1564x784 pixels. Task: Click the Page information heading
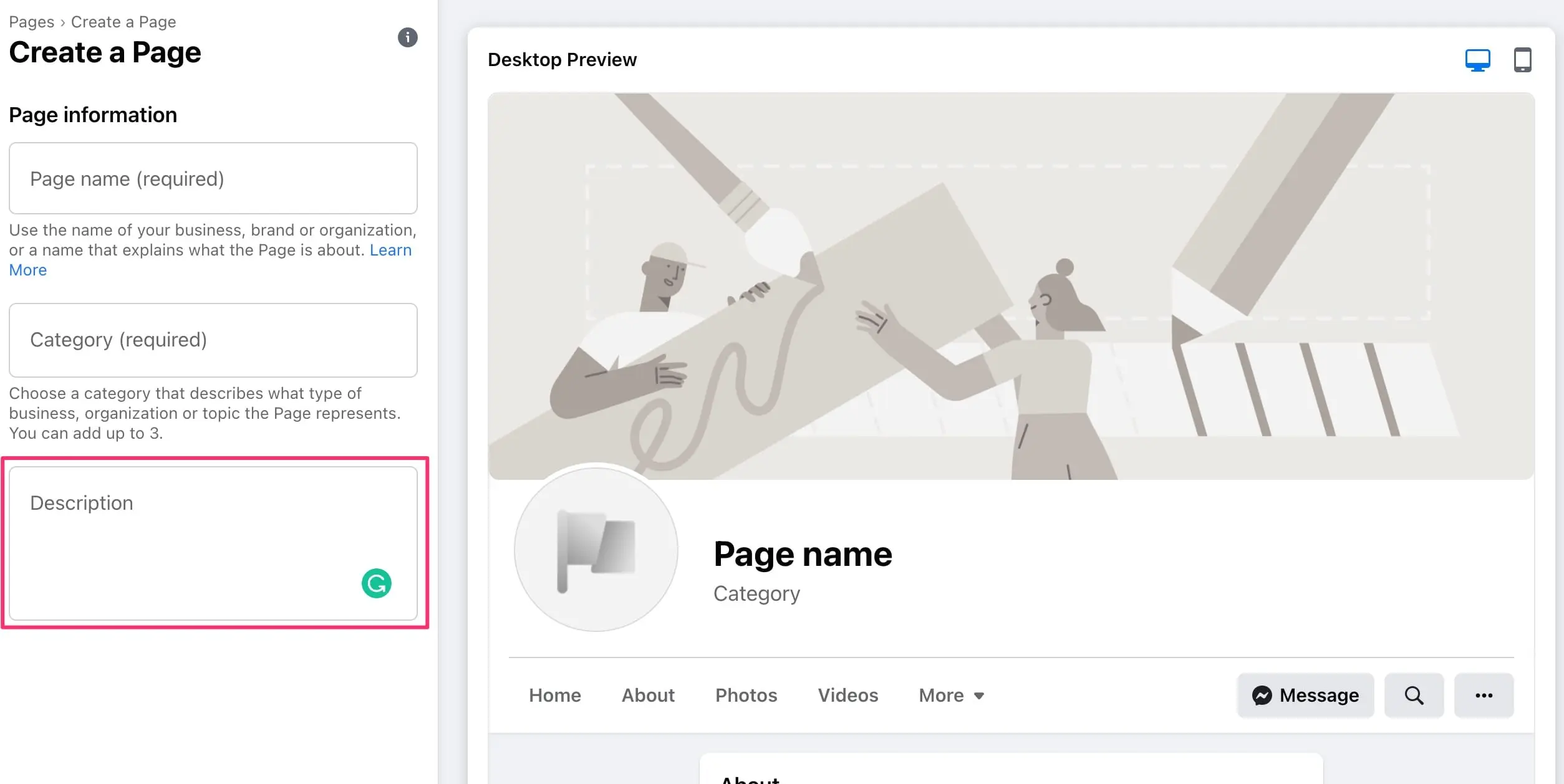tap(93, 115)
